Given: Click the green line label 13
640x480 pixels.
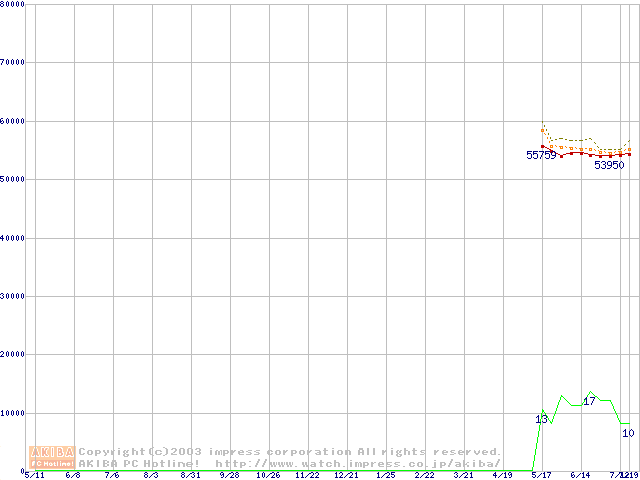Looking at the screenshot, I should click(541, 420).
